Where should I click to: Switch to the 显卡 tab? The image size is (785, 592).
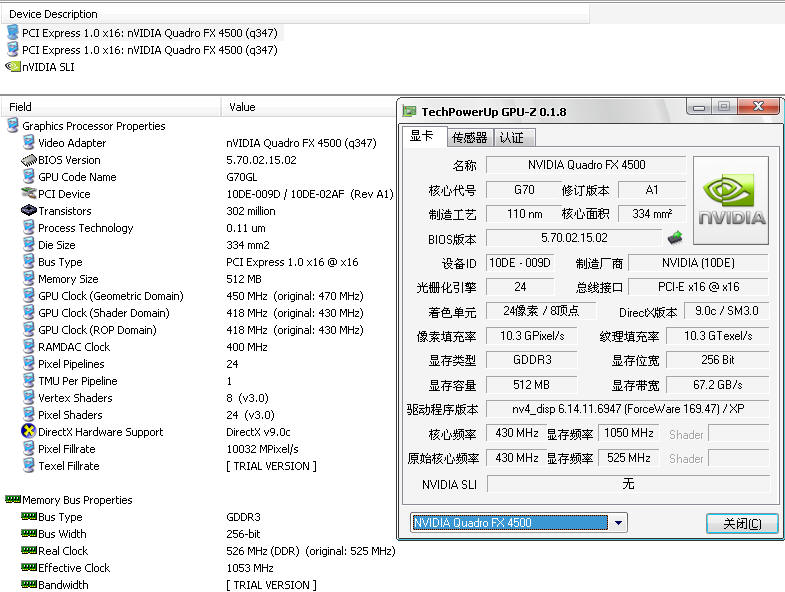pyautogui.click(x=423, y=136)
